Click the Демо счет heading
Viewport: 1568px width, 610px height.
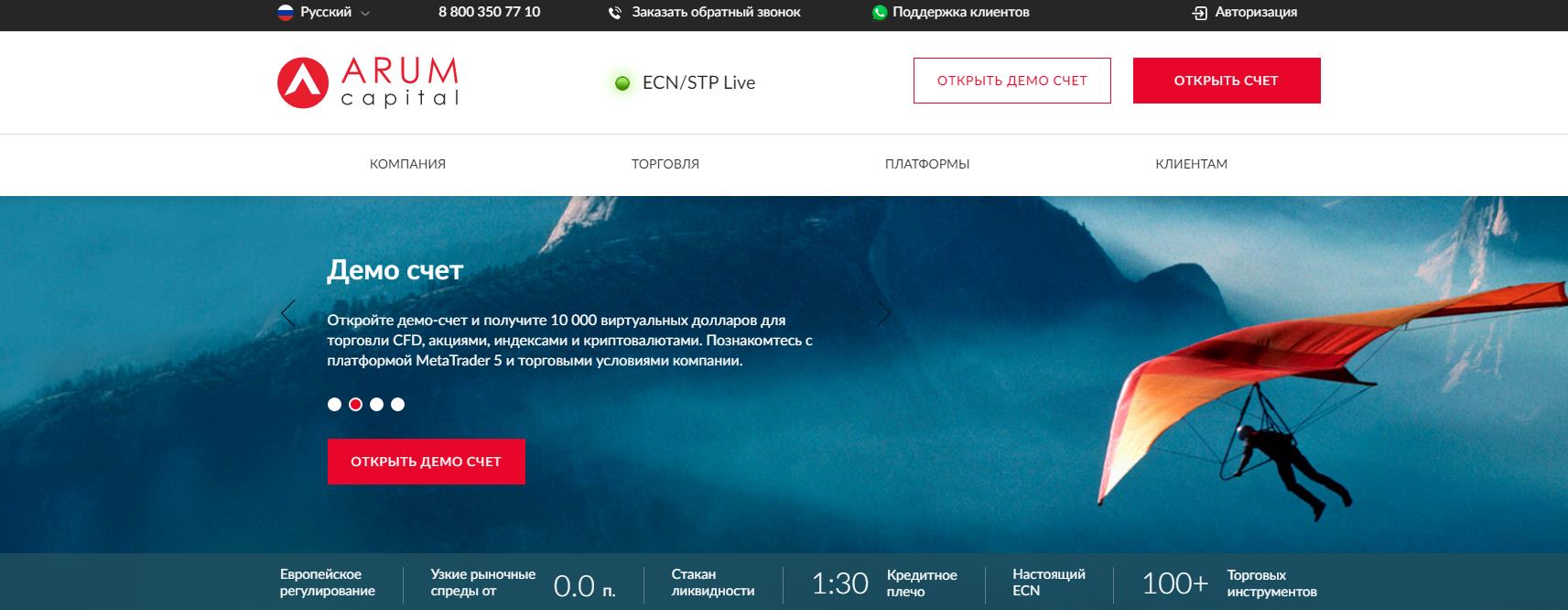395,270
